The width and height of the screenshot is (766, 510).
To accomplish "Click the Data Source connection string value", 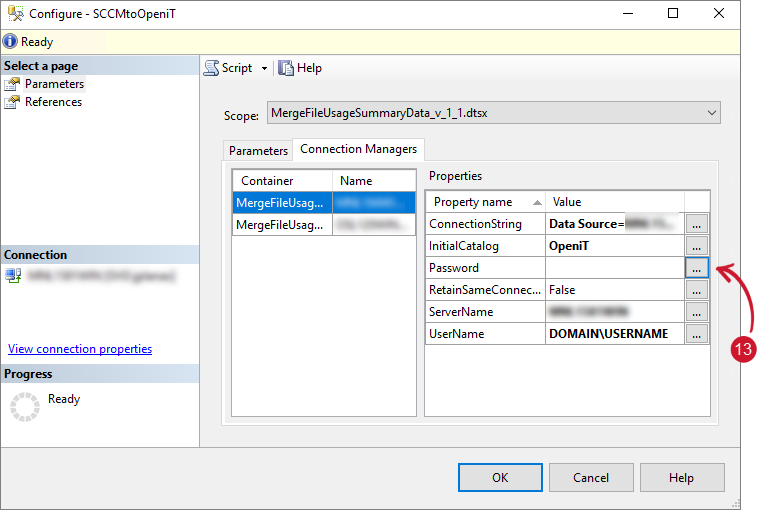I will point(615,224).
